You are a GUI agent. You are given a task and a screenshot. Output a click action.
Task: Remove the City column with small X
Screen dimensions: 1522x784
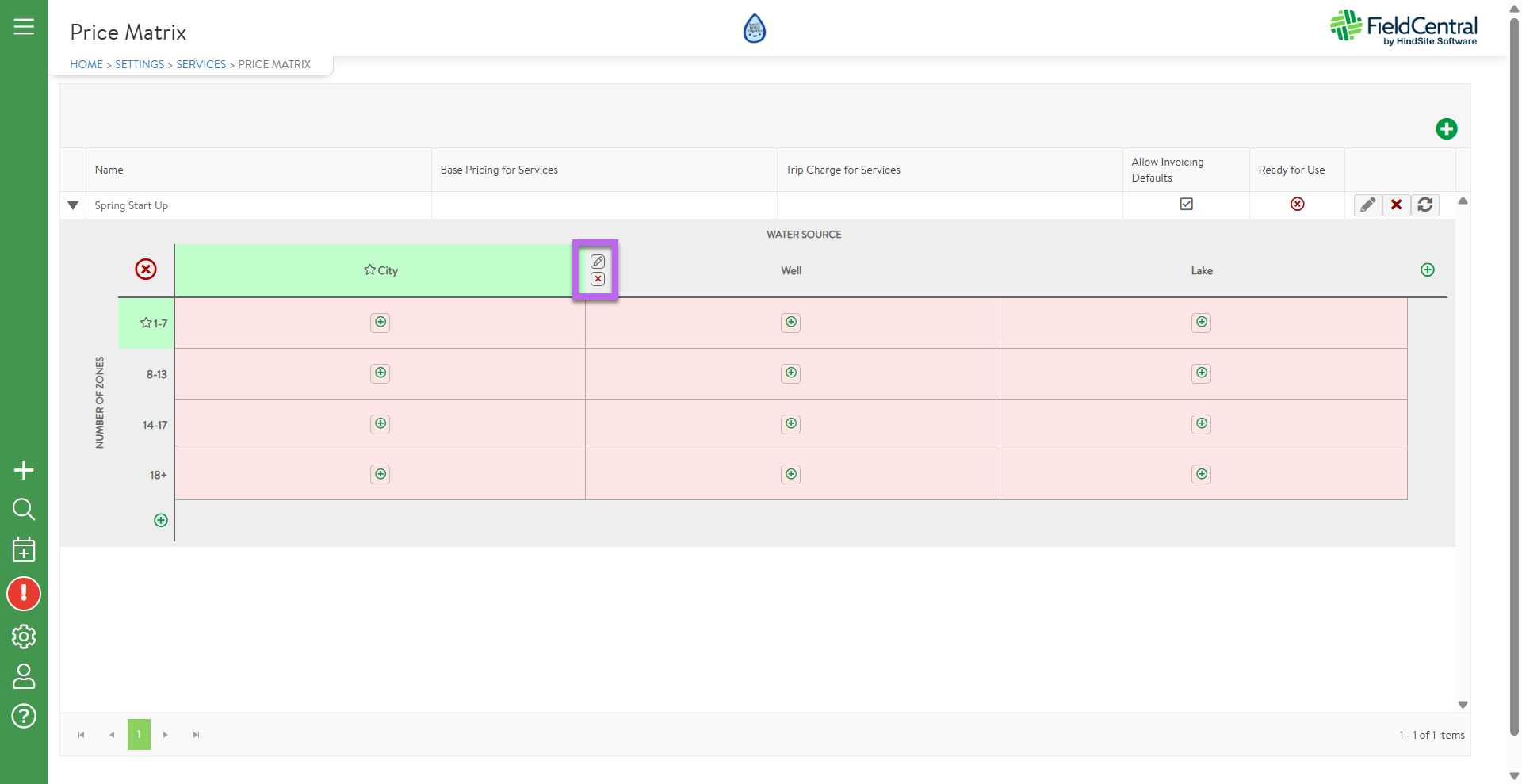click(x=598, y=279)
